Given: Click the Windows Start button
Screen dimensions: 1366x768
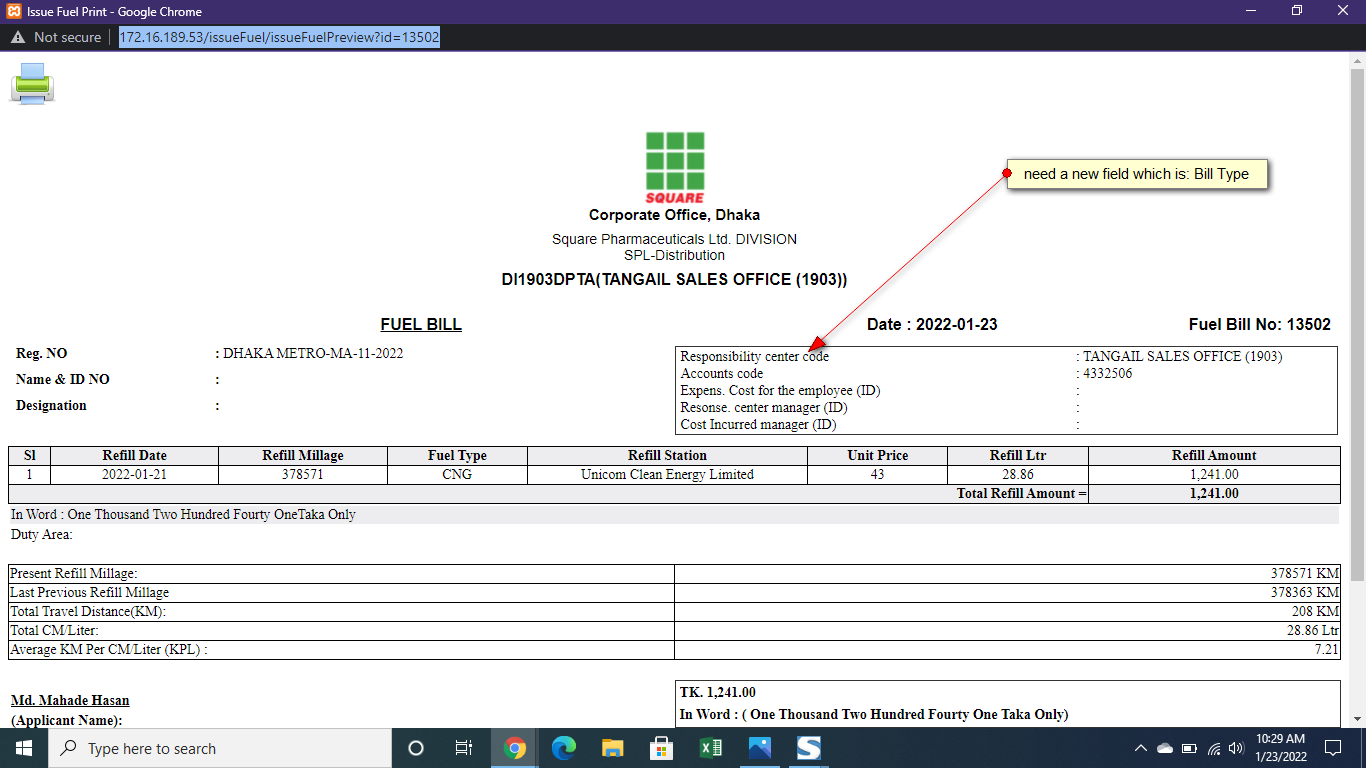Looking at the screenshot, I should [x=24, y=748].
